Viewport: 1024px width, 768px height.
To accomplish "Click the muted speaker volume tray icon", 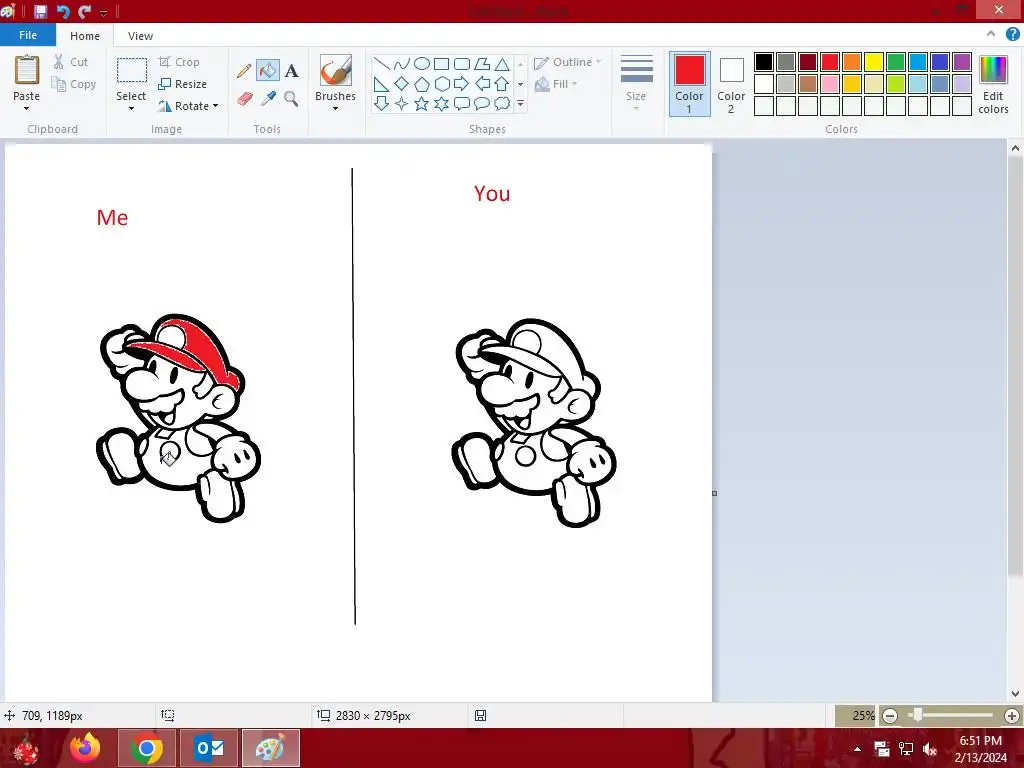I will pos(930,749).
